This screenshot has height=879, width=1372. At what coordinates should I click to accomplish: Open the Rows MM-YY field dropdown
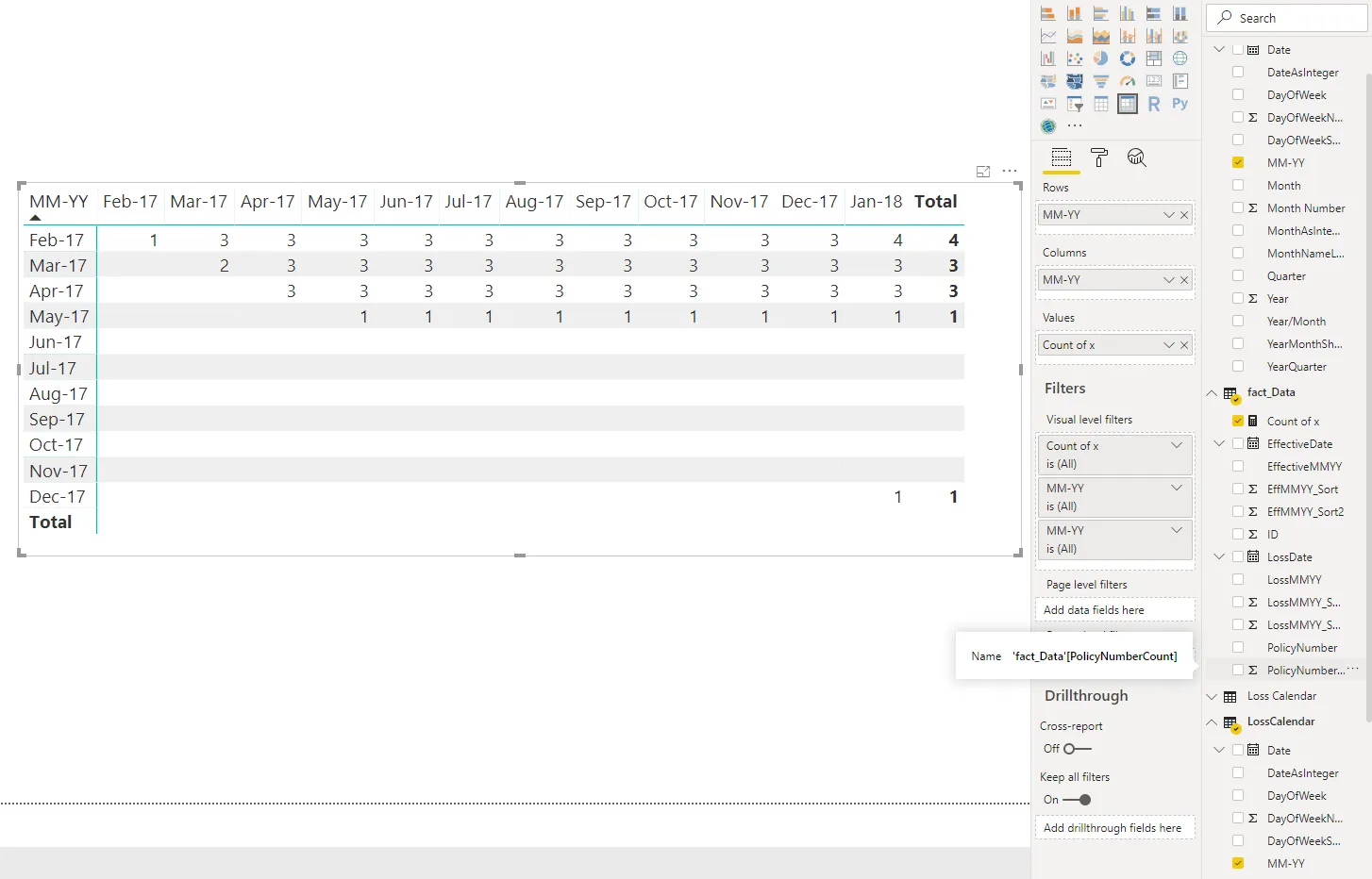pyautogui.click(x=1169, y=215)
